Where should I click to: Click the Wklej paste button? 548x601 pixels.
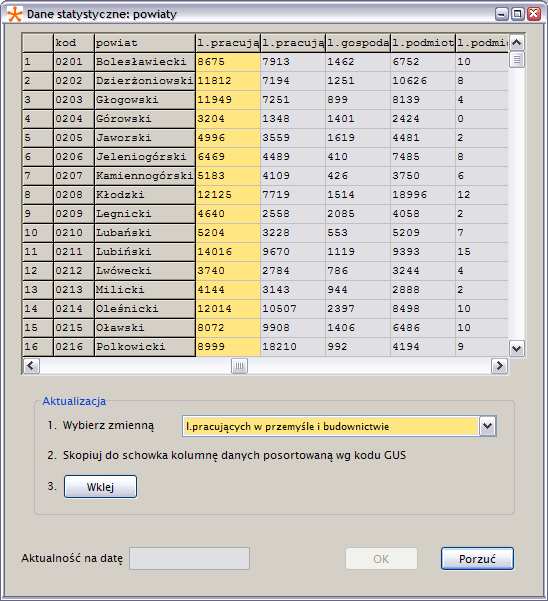coord(100,487)
